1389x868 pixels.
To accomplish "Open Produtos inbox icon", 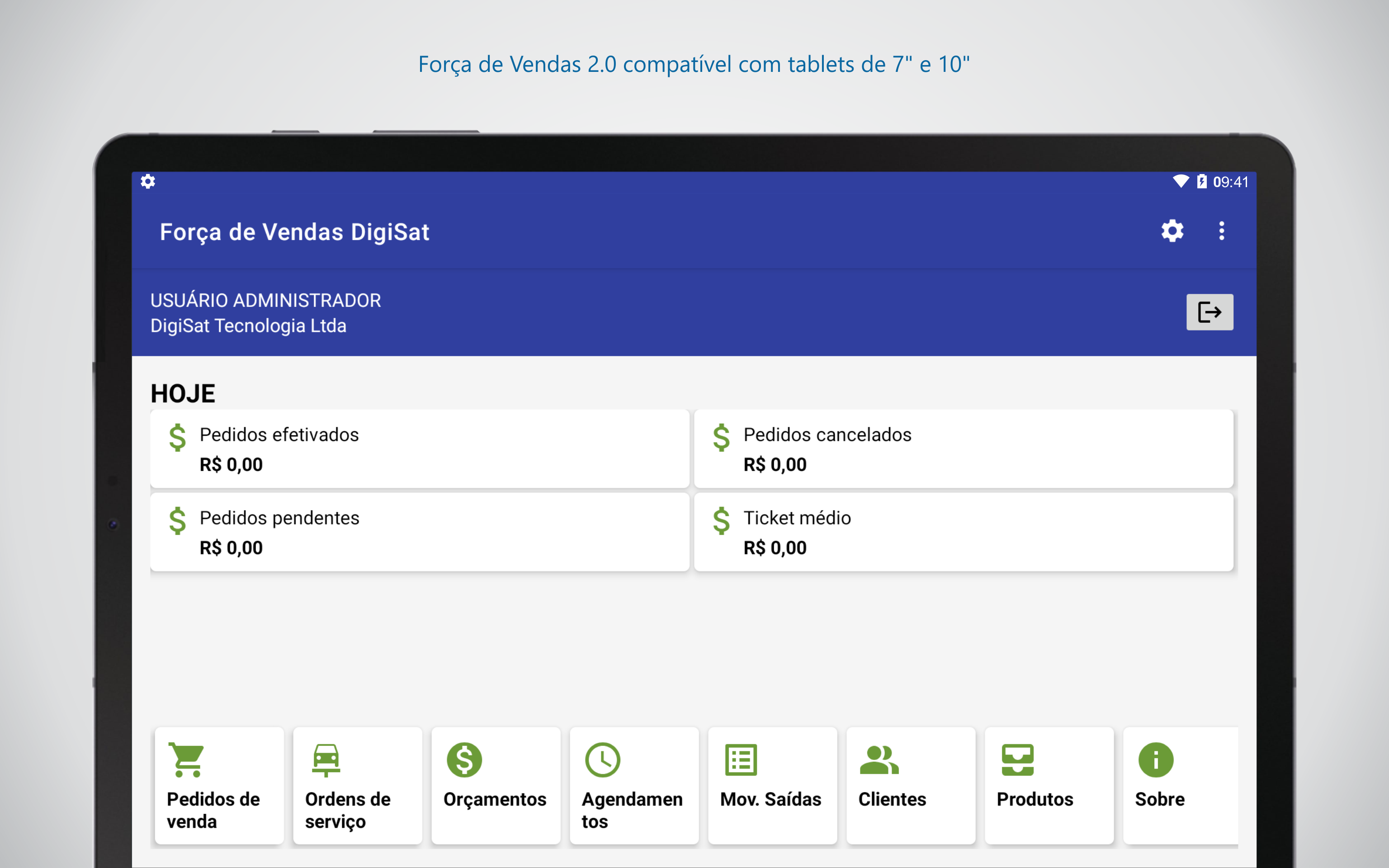I will pyautogui.click(x=1018, y=759).
